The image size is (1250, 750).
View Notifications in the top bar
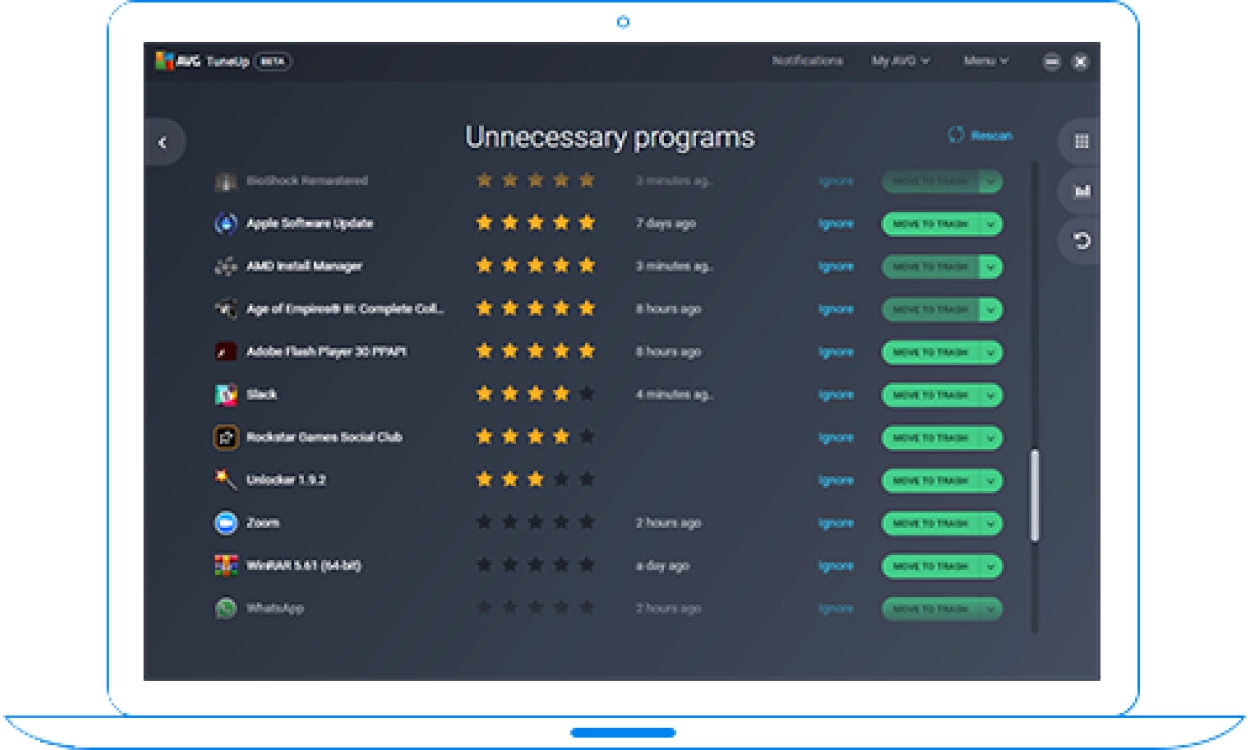click(x=807, y=61)
